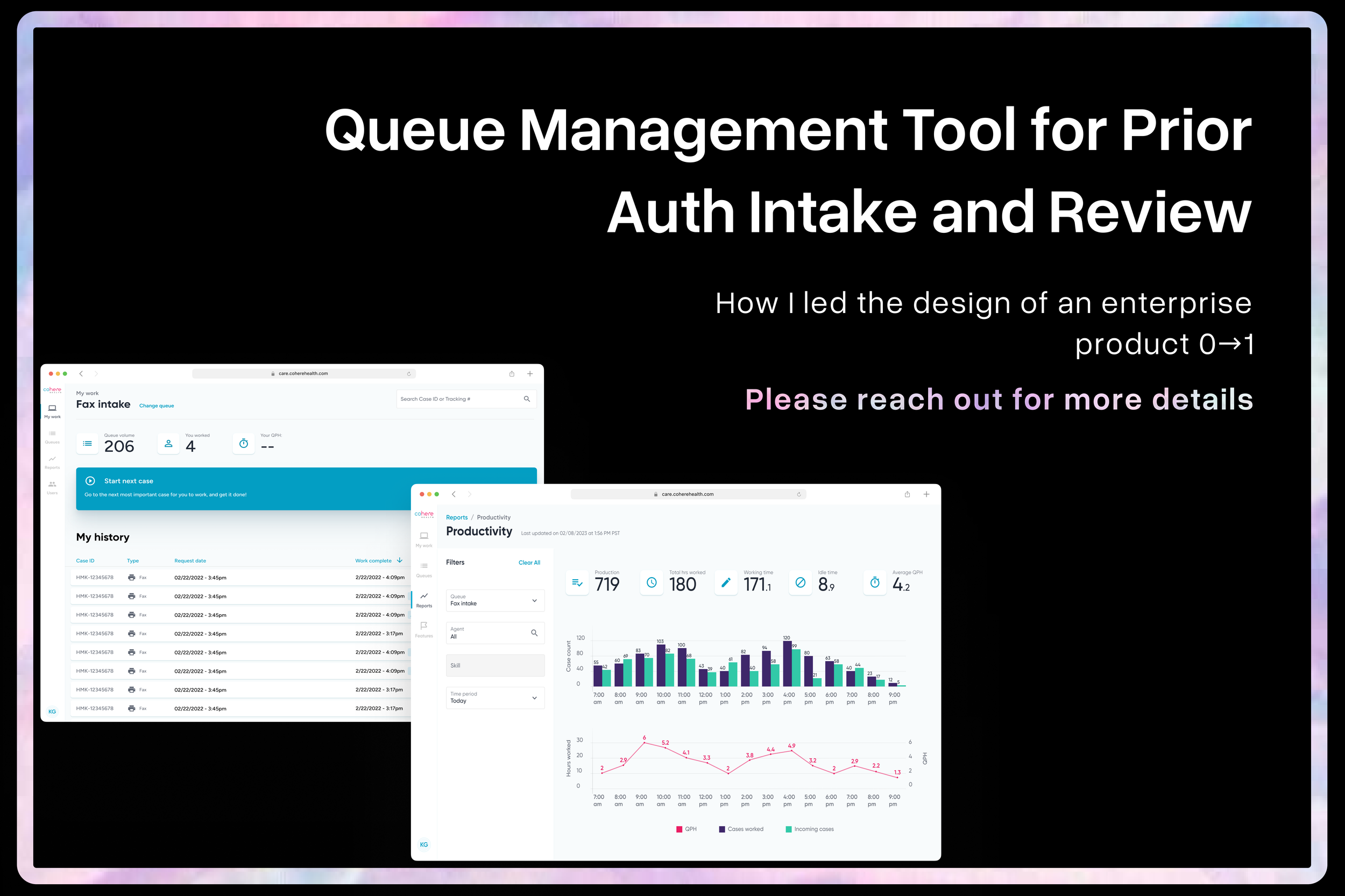Click the Change queue link
1345x896 pixels.
[x=156, y=406]
